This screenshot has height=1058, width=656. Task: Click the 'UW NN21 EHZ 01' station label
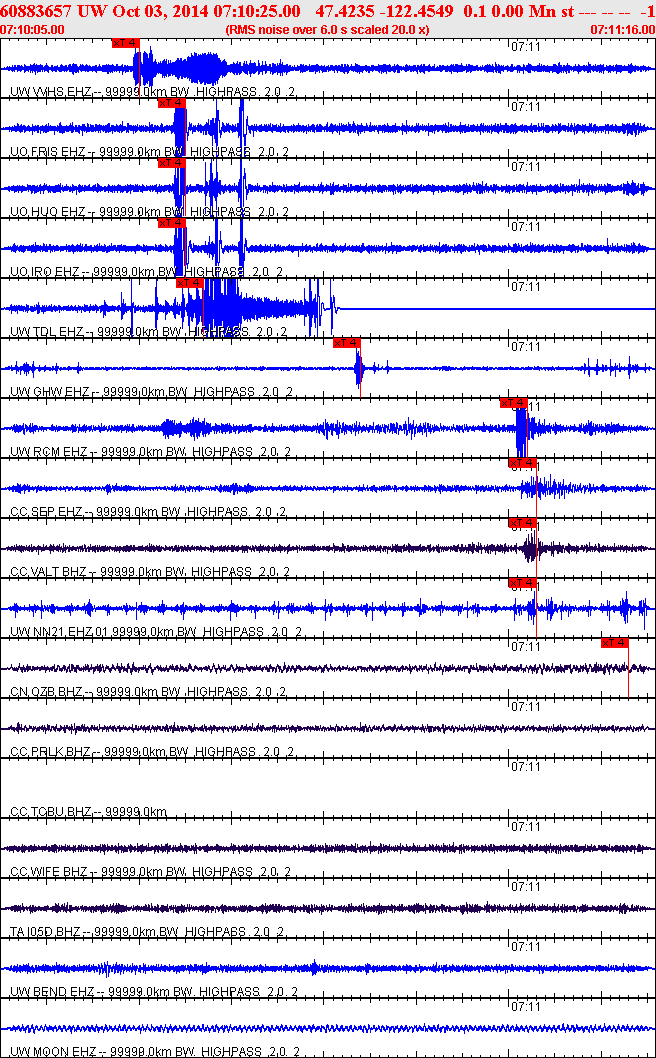59,632
